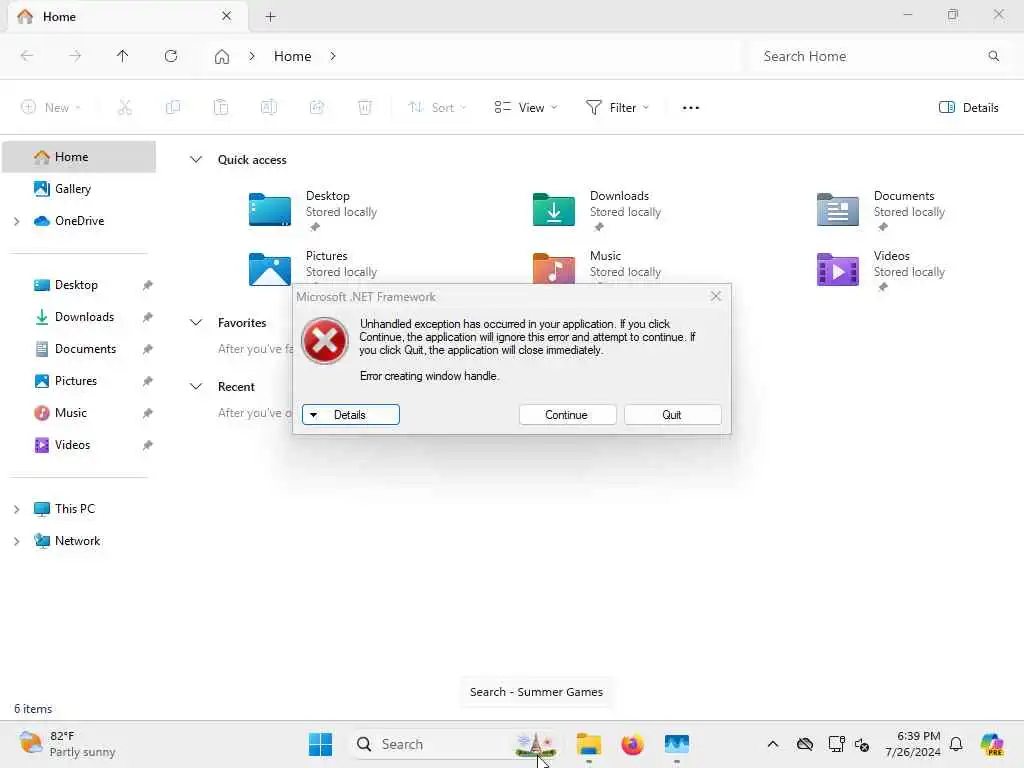Close the Microsoft .NET Framework dialog
The width and height of the screenshot is (1024, 768).
tap(716, 296)
